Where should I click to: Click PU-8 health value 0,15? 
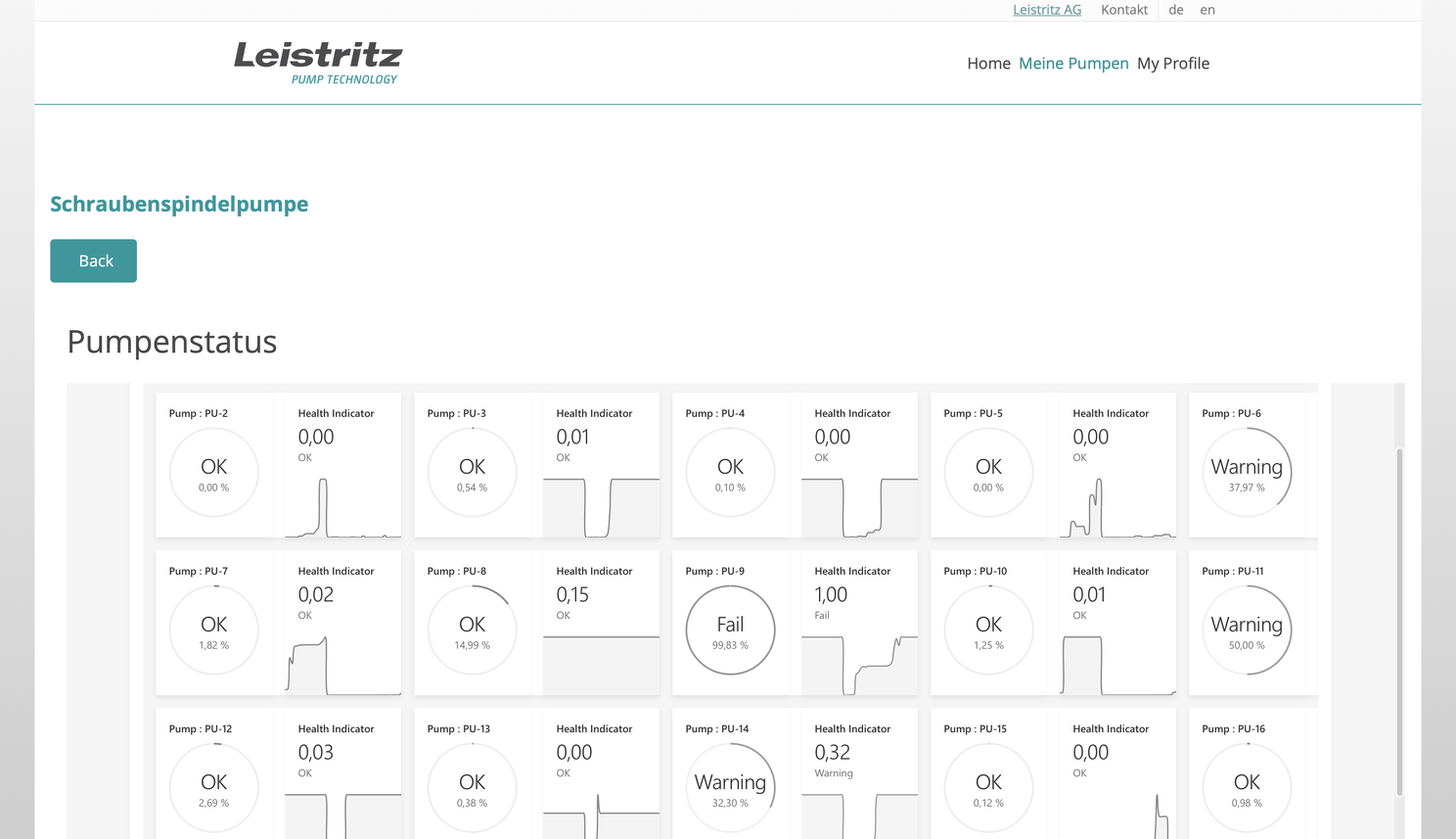[x=572, y=594]
